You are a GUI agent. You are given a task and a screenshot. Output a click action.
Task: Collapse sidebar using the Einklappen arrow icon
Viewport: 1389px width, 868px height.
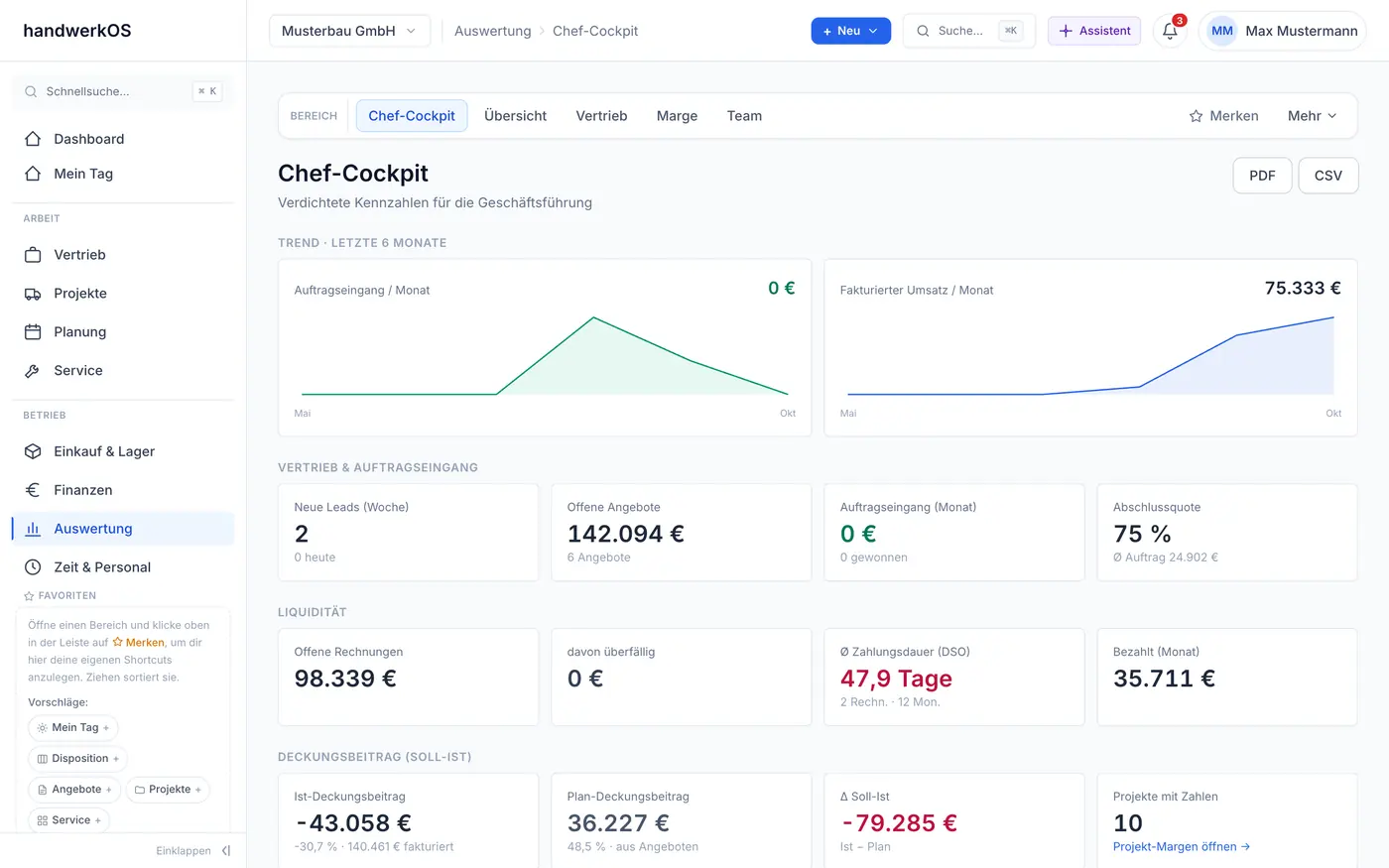[226, 851]
